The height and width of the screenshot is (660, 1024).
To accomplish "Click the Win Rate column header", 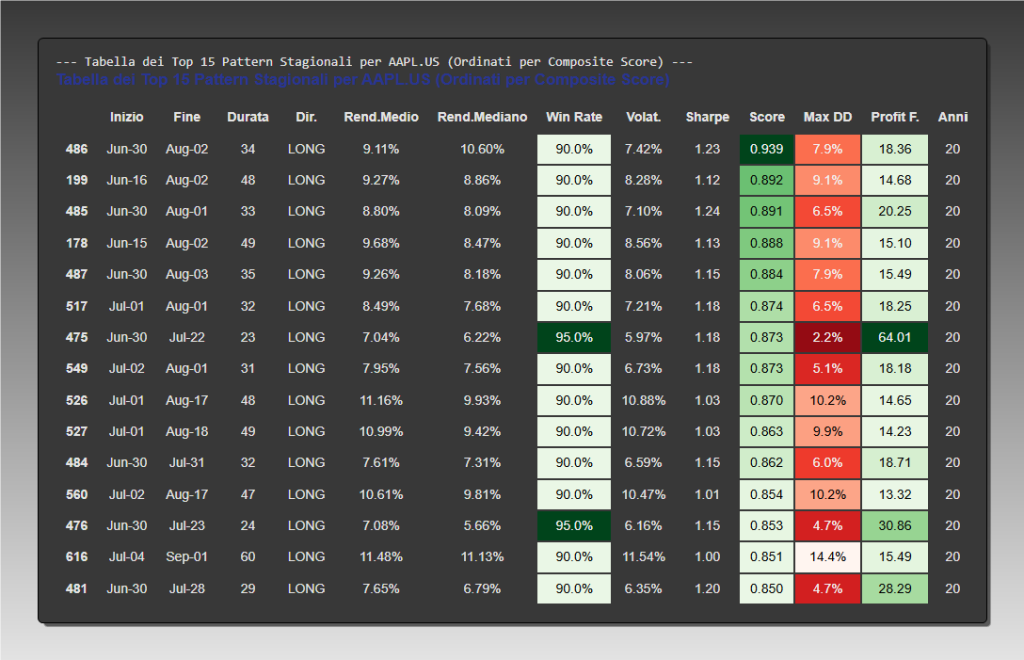I will (x=574, y=117).
